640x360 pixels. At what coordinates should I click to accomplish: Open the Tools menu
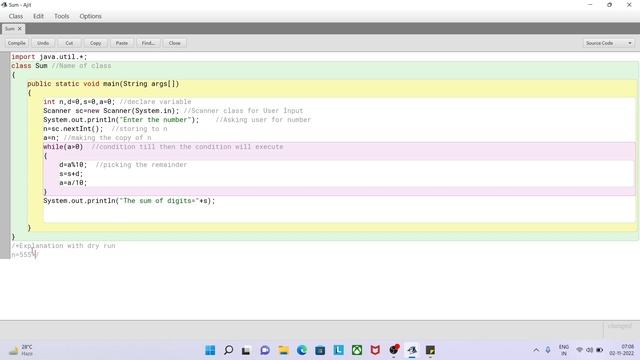[x=62, y=16]
